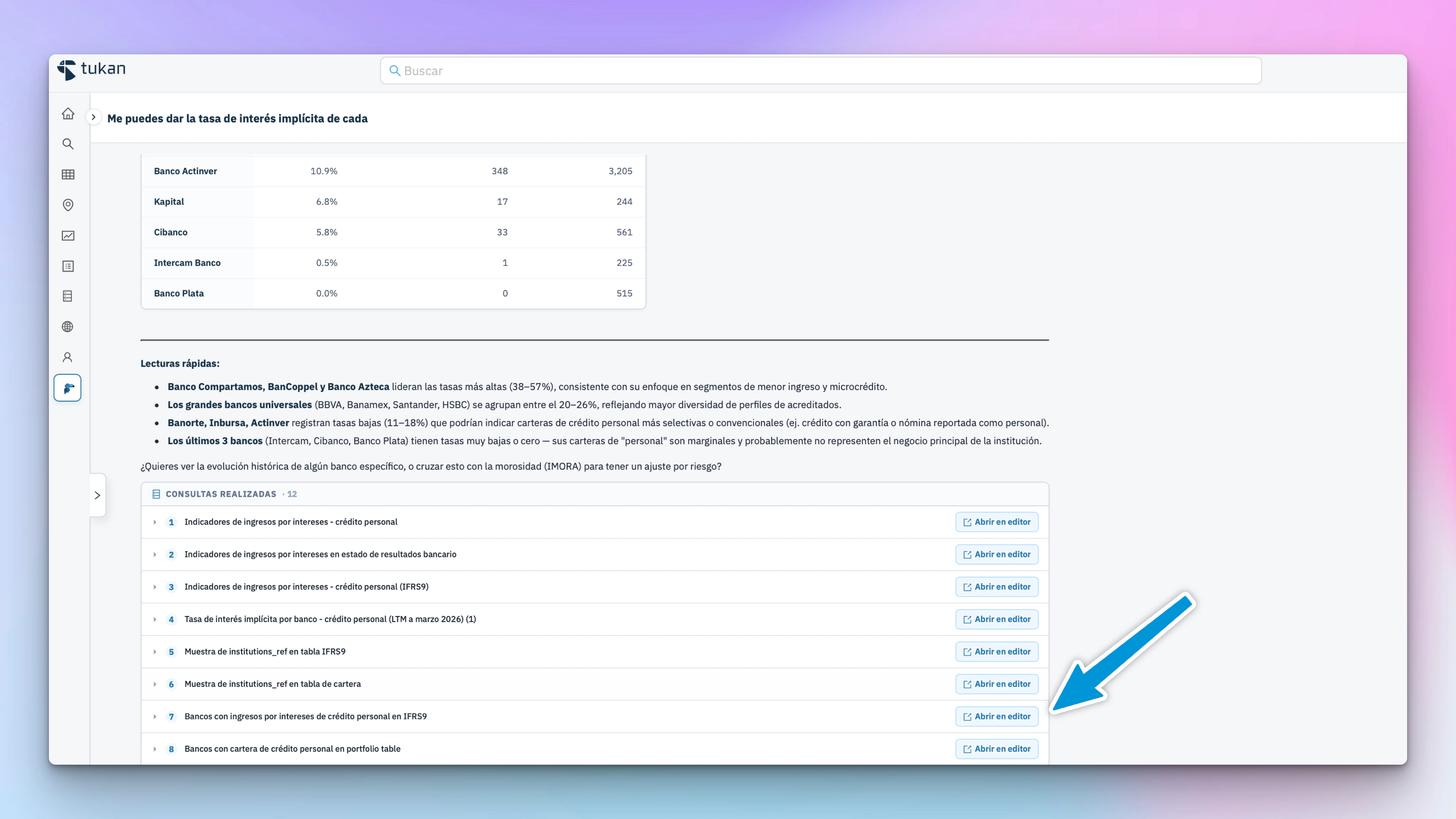Open the list document icon in sidebar
The width and height of the screenshot is (1456, 819).
(68, 266)
